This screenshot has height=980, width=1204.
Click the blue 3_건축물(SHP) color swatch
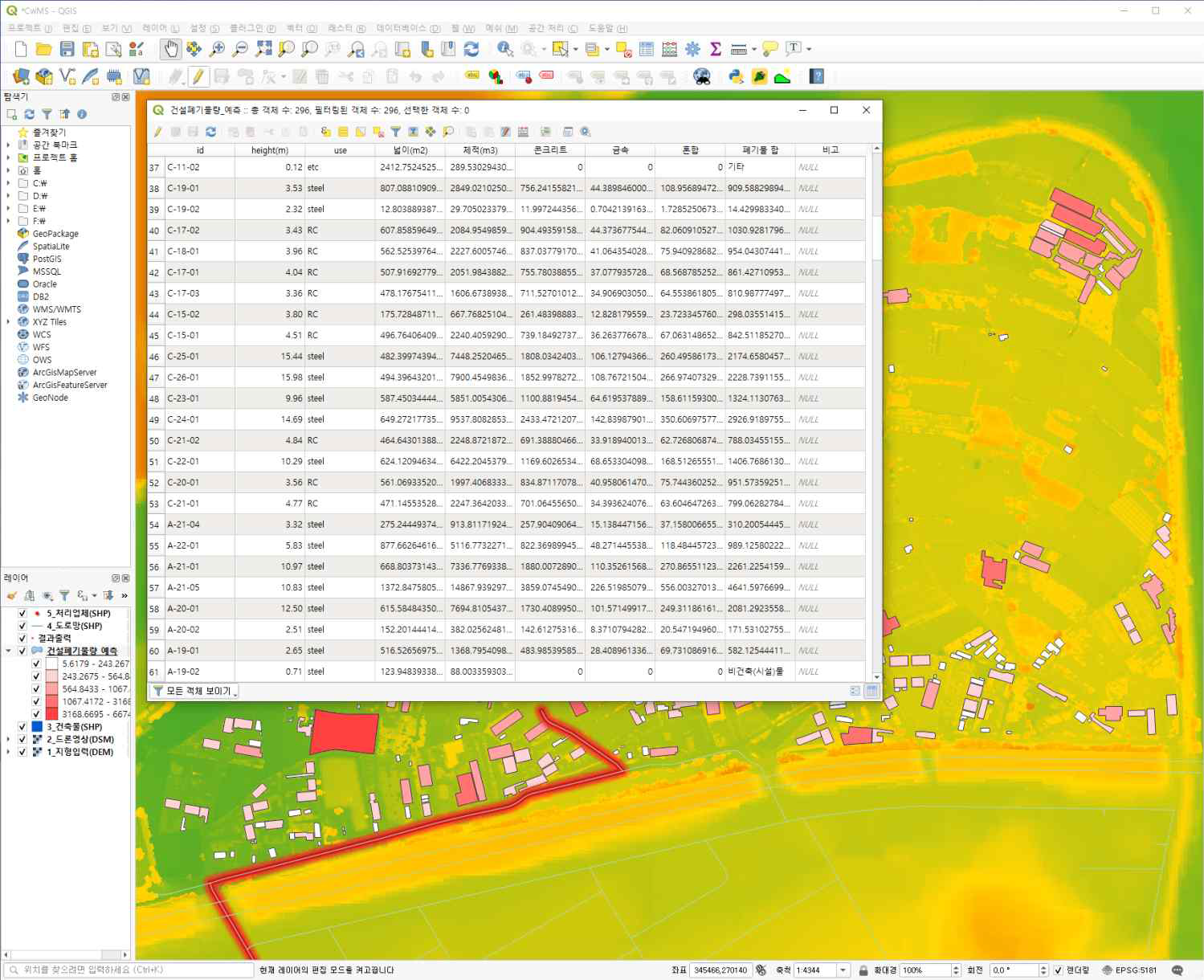point(37,727)
